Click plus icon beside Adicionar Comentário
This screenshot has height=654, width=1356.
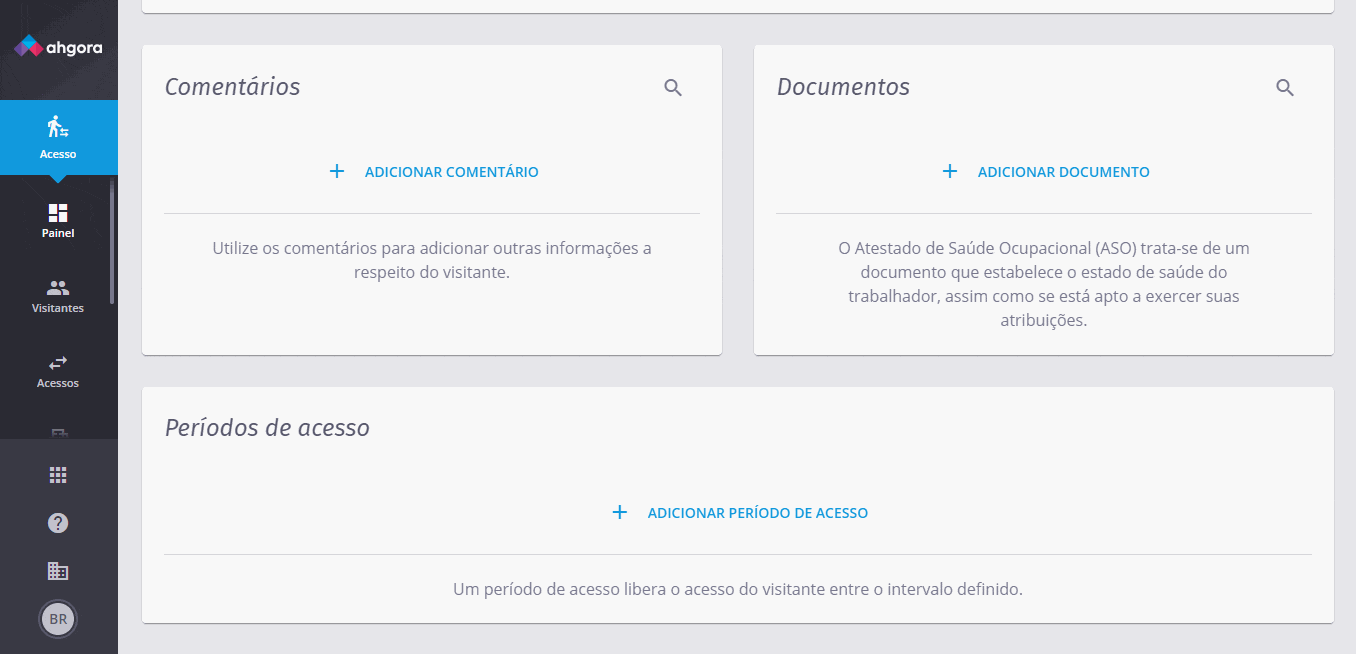(x=337, y=171)
